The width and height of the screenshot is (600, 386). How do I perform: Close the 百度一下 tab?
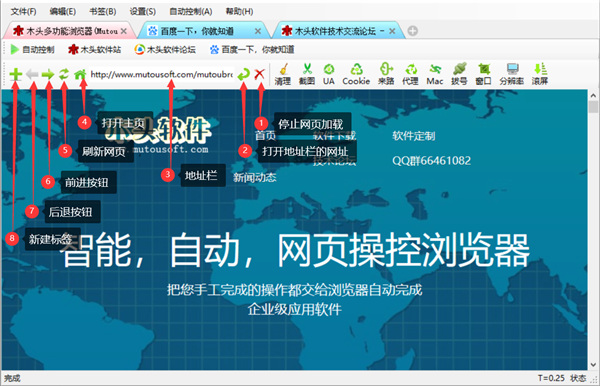pyautogui.click(x=258, y=31)
